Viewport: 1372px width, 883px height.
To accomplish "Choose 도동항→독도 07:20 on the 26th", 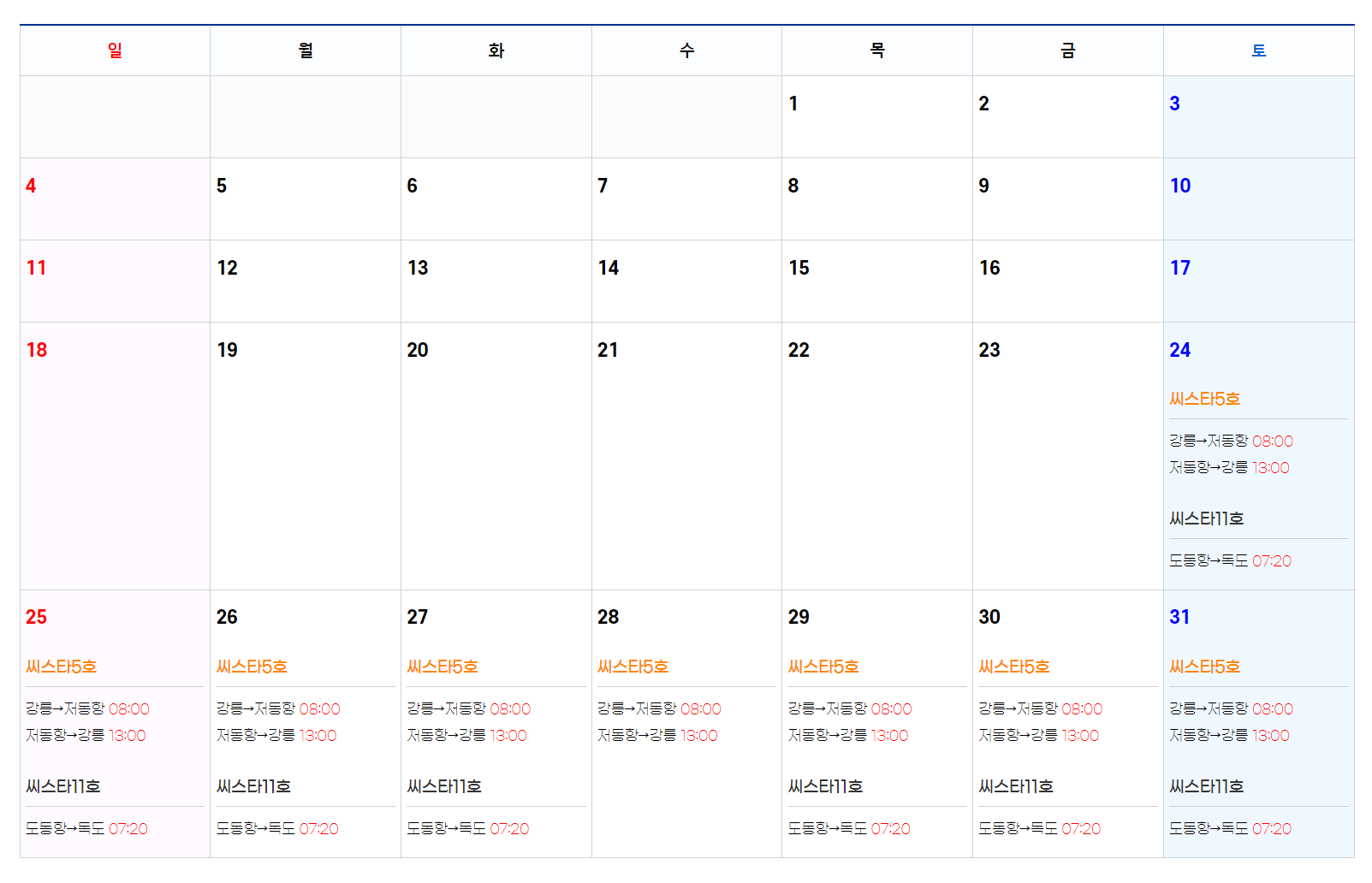I will (x=277, y=828).
